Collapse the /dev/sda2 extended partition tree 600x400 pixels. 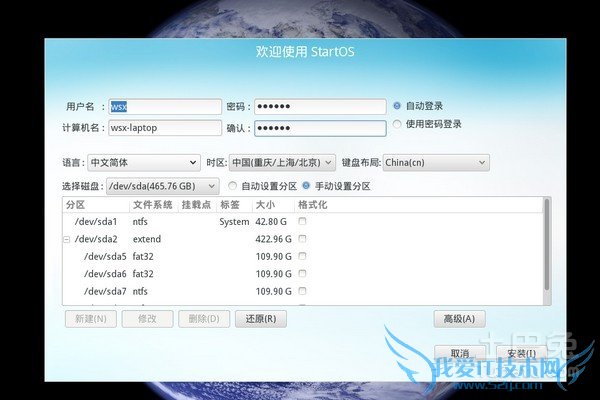pyautogui.click(x=67, y=240)
